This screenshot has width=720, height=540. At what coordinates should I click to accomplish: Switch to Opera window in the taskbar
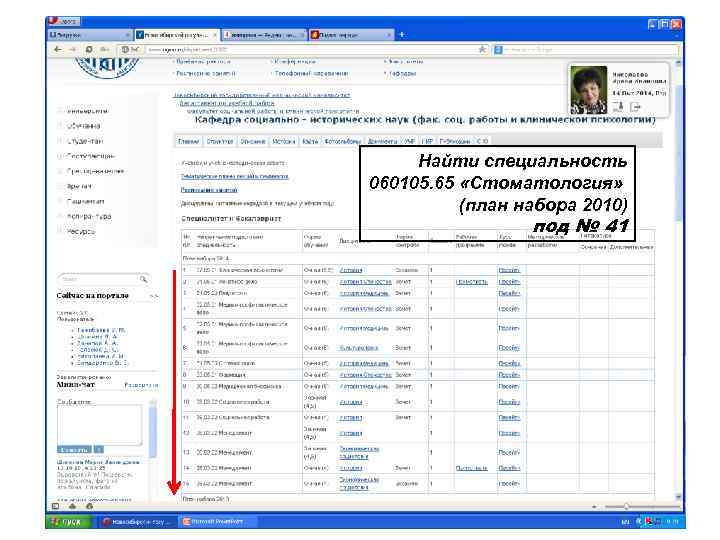click(137, 522)
